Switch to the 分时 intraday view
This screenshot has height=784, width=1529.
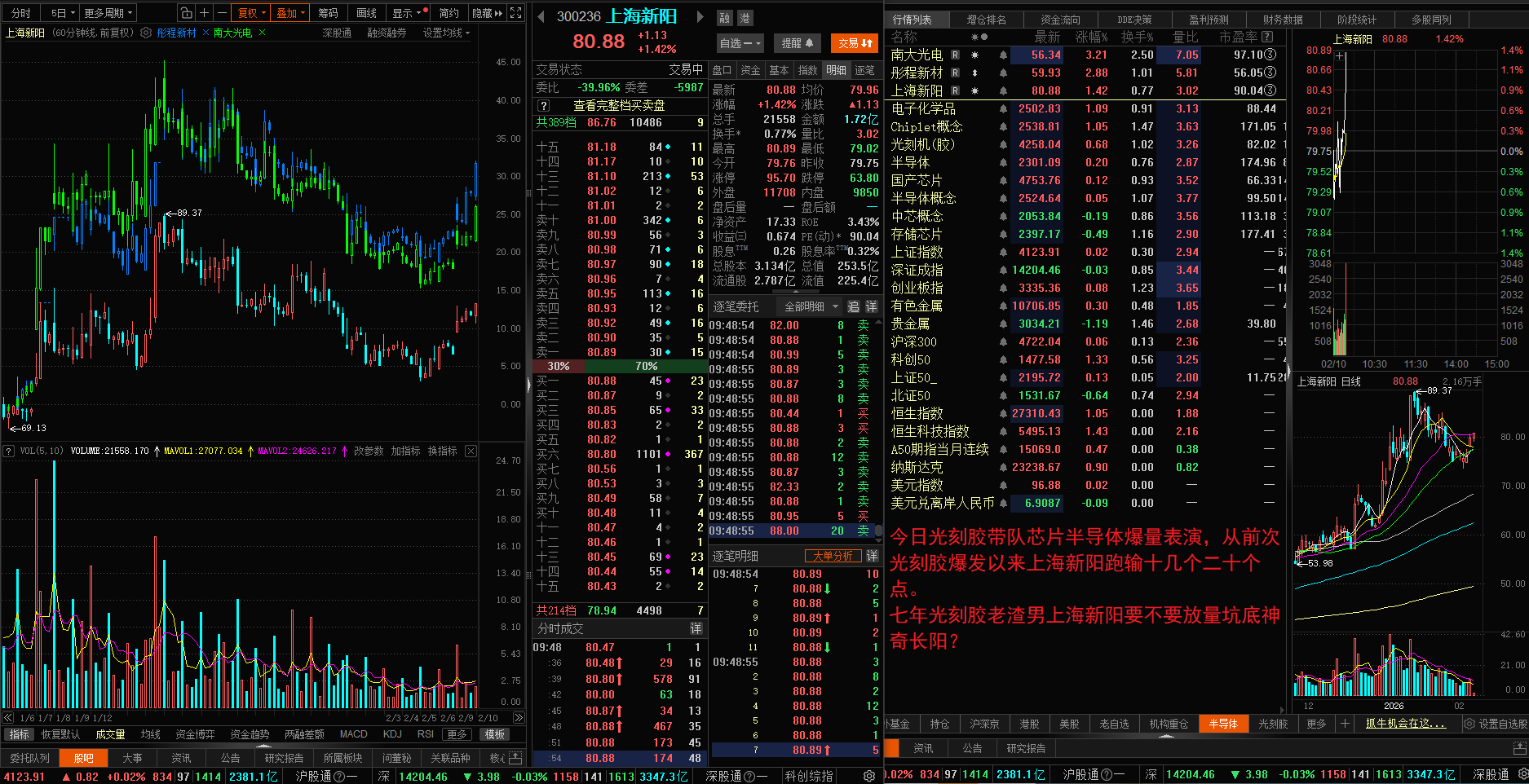click(x=21, y=13)
